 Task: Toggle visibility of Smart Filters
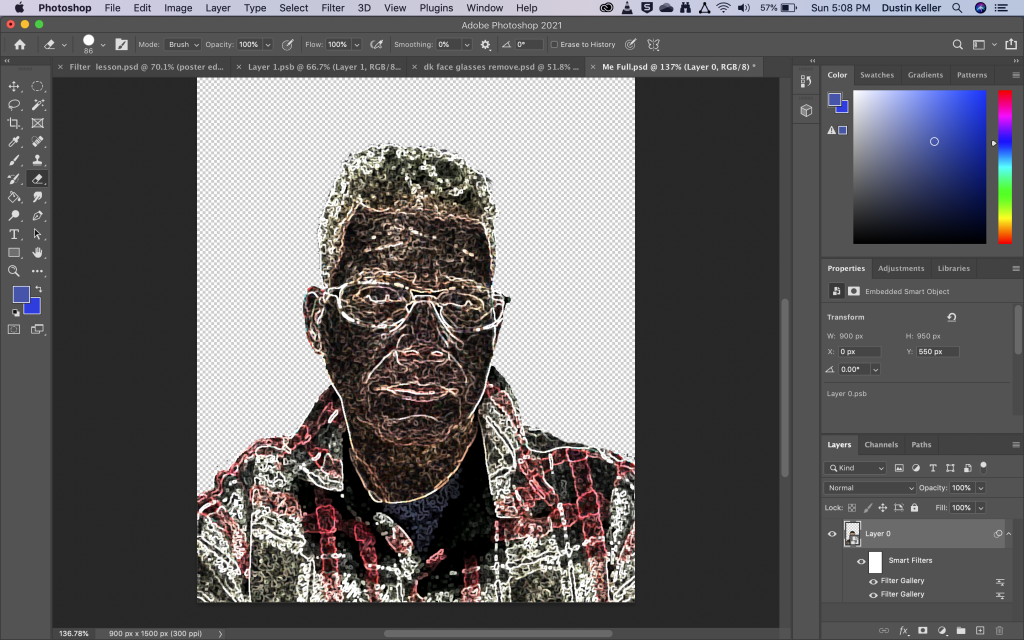[861, 561]
